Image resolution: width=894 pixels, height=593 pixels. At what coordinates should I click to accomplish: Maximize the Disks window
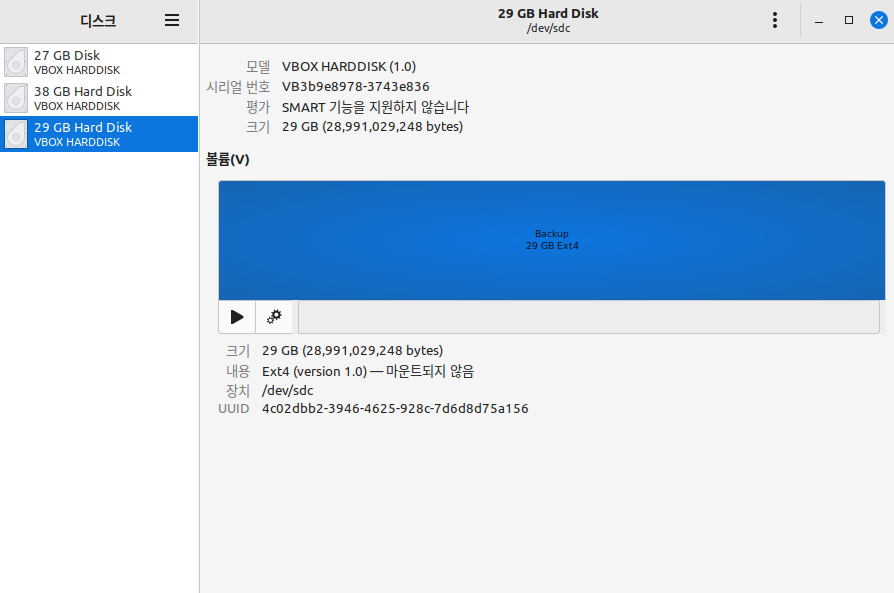click(848, 21)
